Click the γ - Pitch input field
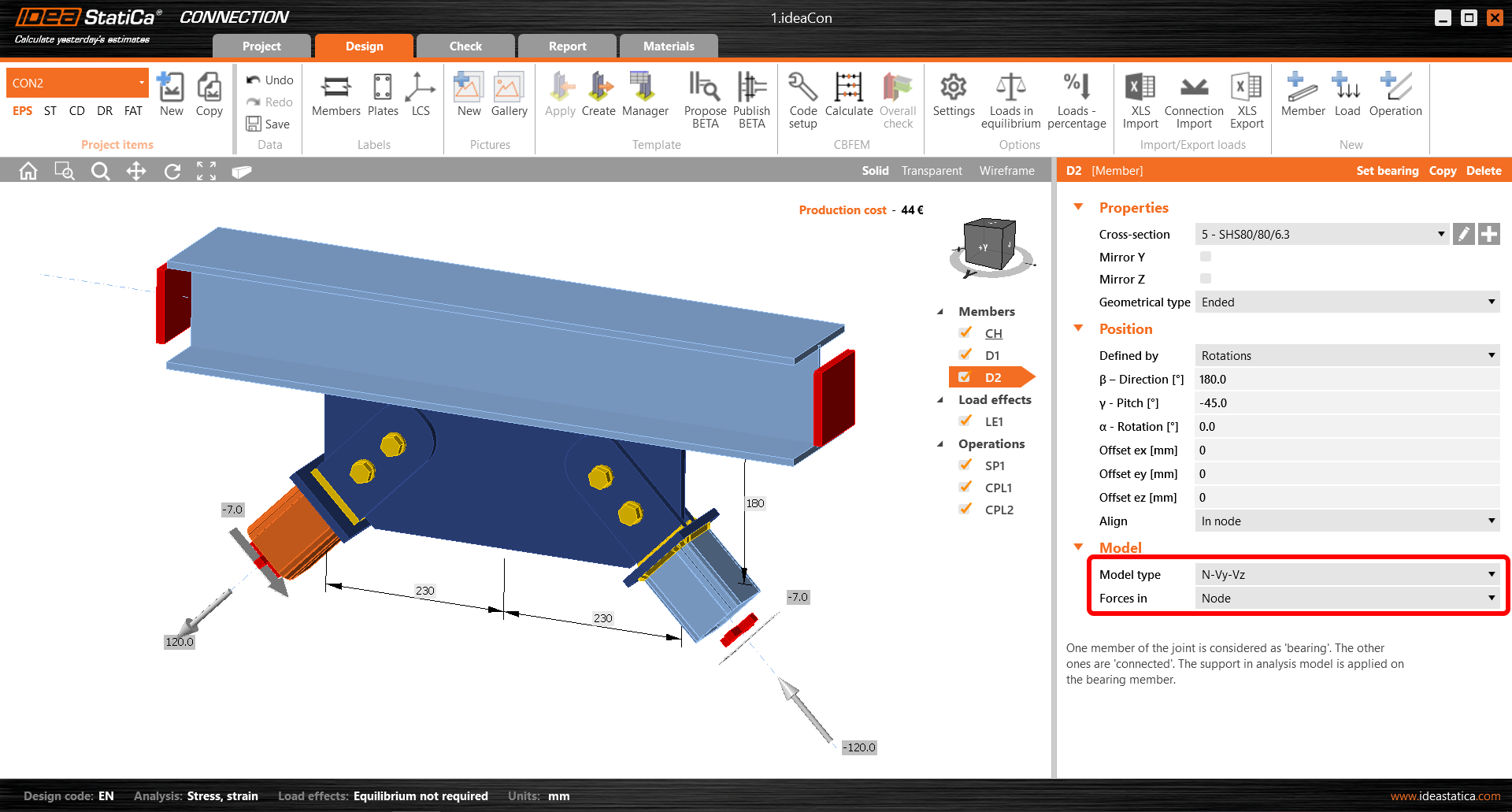The height and width of the screenshot is (812, 1512). tap(1346, 403)
